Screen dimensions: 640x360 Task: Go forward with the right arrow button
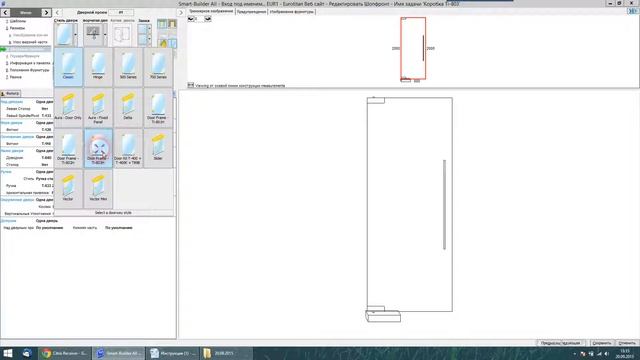click(x=46, y=13)
